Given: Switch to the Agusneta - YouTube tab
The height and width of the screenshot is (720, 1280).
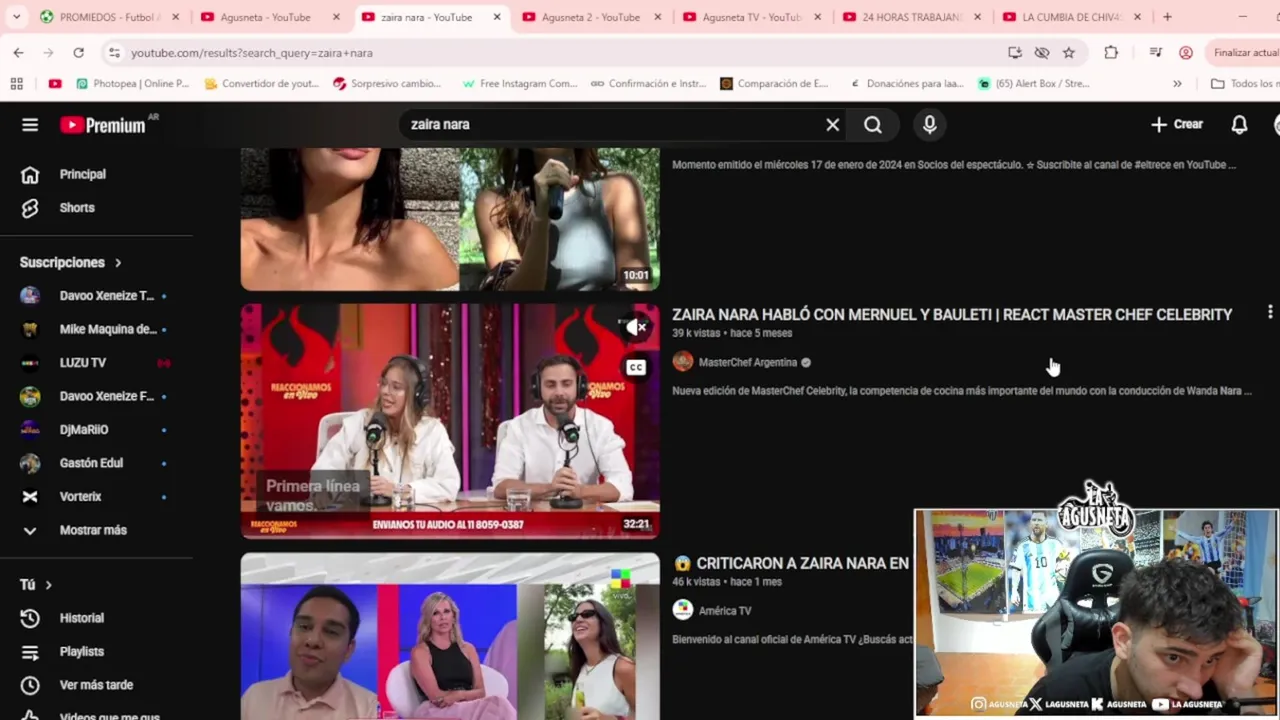Looking at the screenshot, I should [x=270, y=17].
